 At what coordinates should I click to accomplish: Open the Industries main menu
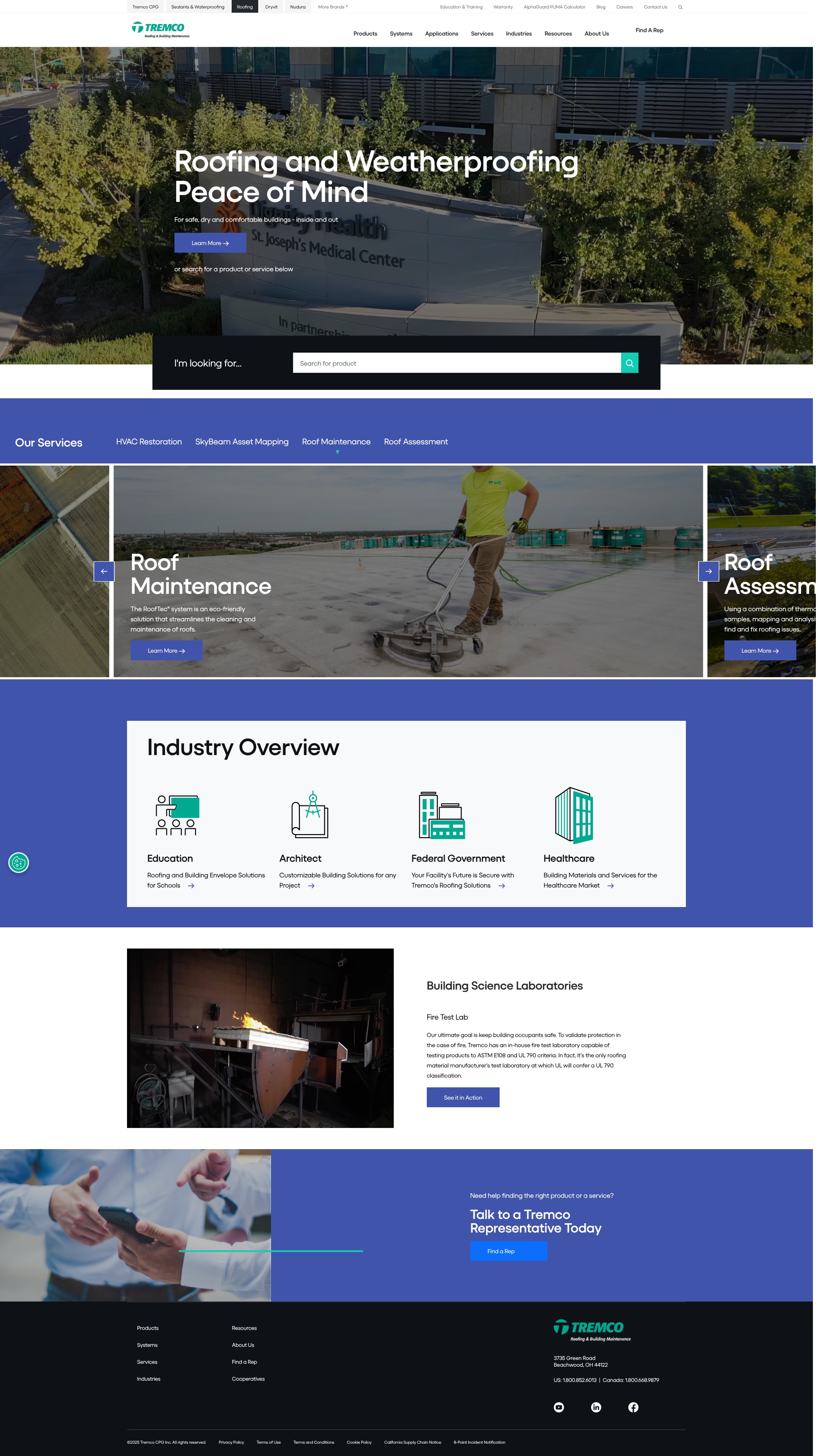[518, 34]
